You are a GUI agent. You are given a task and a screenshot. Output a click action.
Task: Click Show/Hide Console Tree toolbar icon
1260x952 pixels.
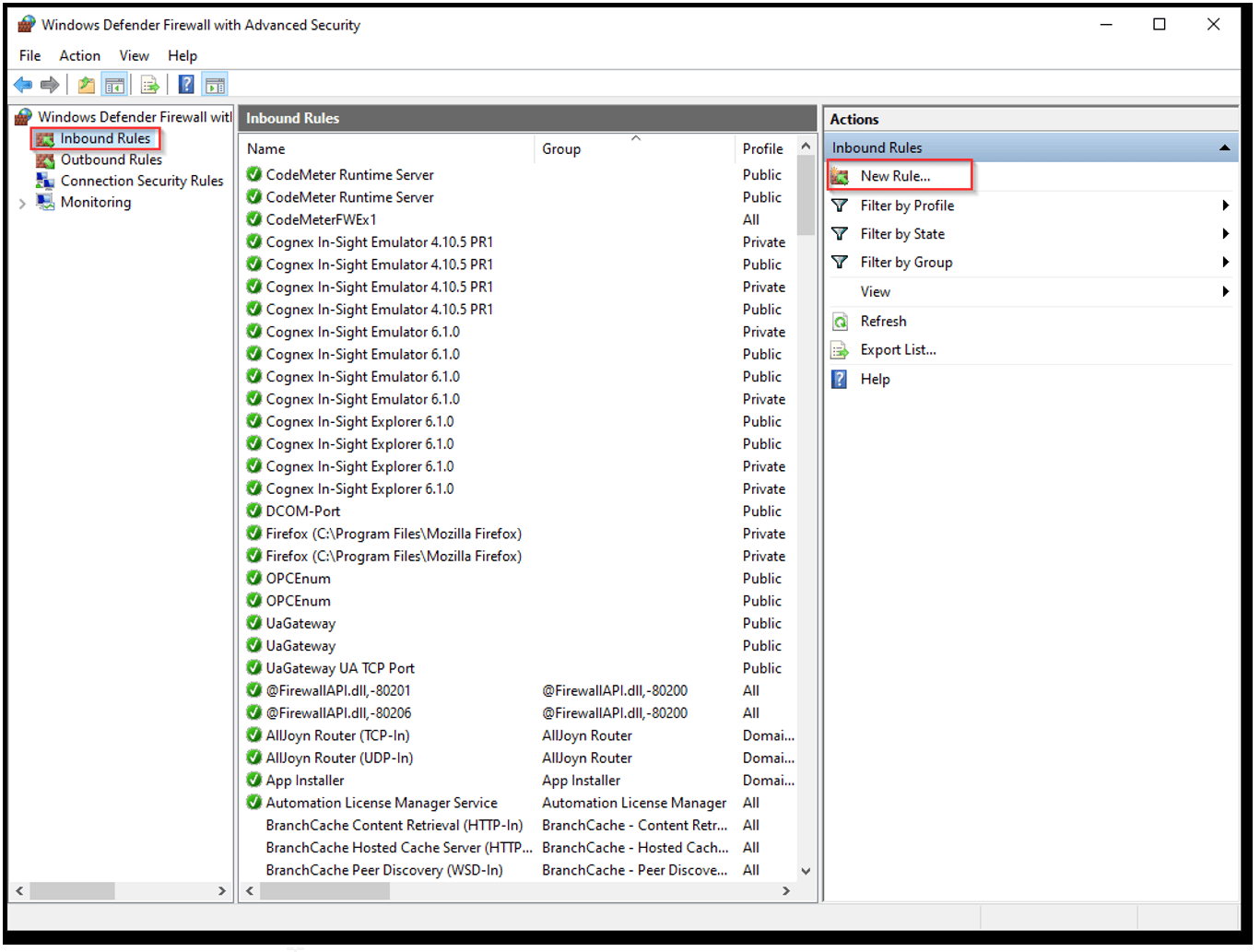[114, 86]
